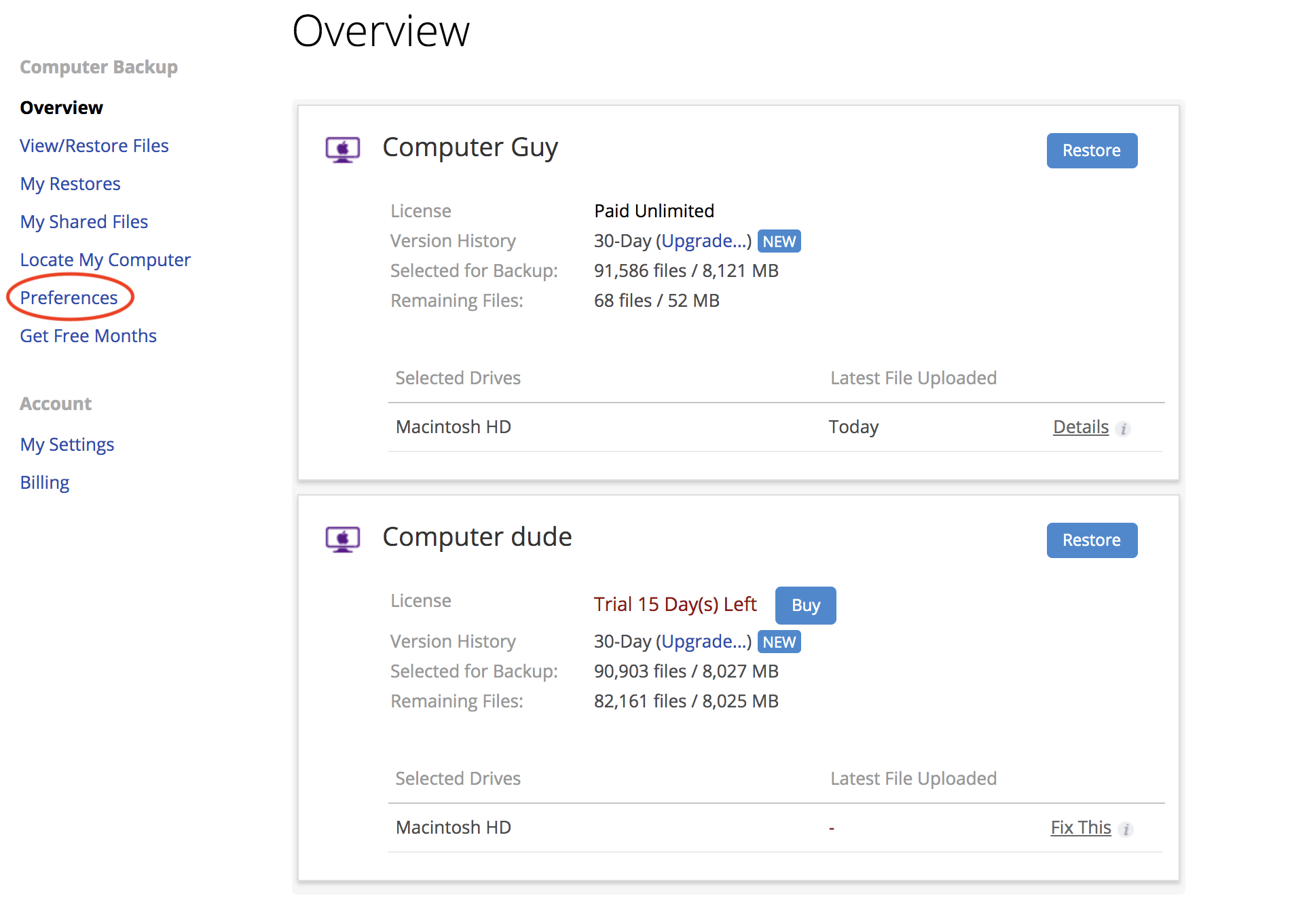
Task: Click NEW badge in Computer Guy card
Action: pos(779,241)
